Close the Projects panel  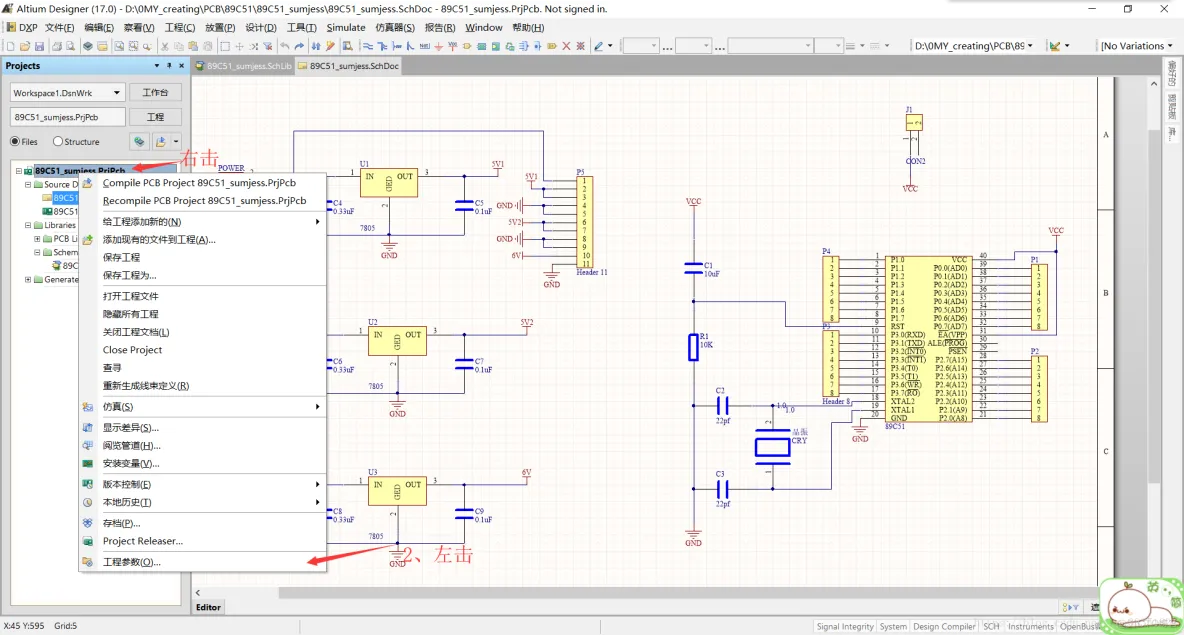[x=181, y=66]
